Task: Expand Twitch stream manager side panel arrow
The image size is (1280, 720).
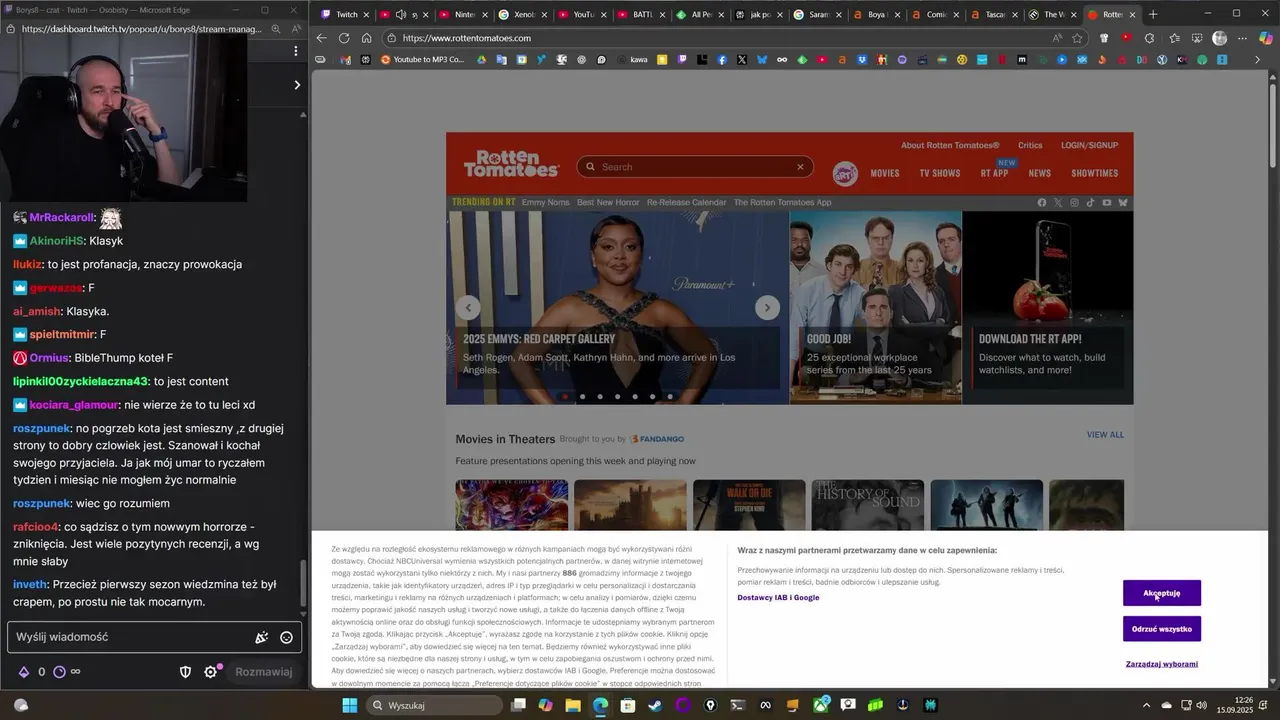Action: (296, 85)
